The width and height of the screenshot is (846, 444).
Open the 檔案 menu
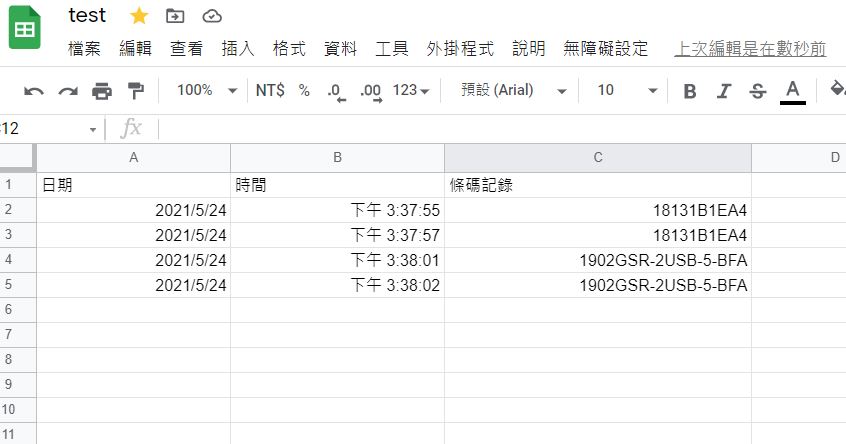tap(84, 49)
